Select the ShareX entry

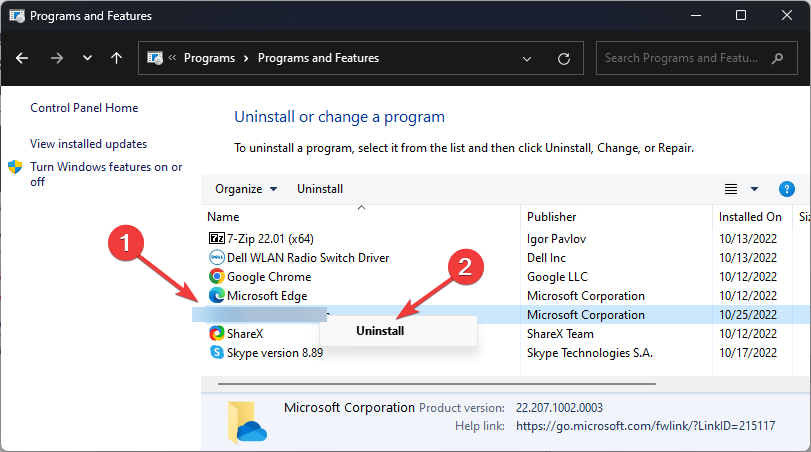[245, 334]
